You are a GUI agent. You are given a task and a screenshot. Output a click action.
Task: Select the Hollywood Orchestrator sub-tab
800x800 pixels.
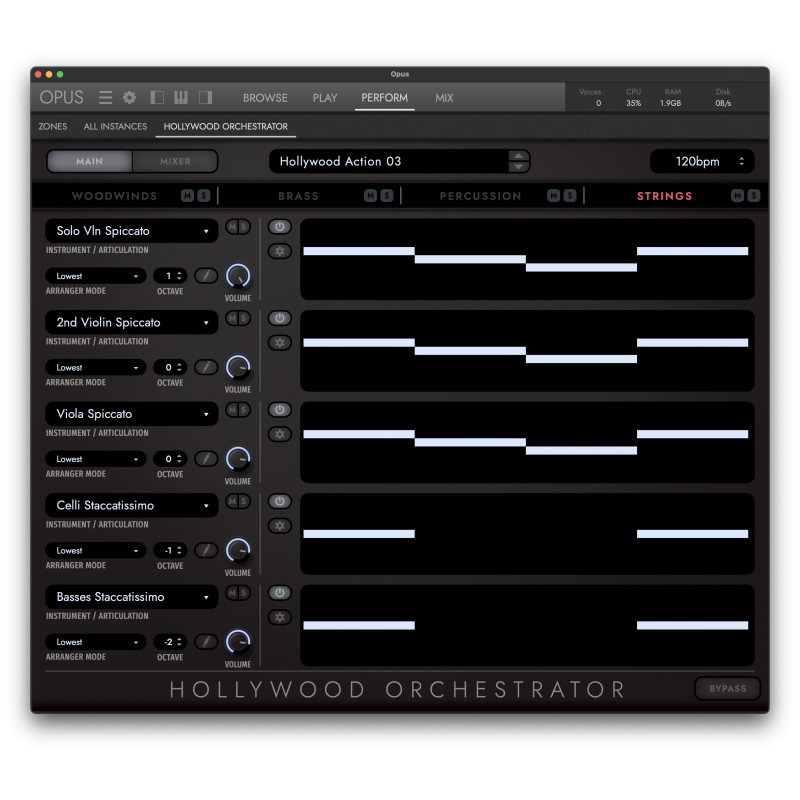226,127
